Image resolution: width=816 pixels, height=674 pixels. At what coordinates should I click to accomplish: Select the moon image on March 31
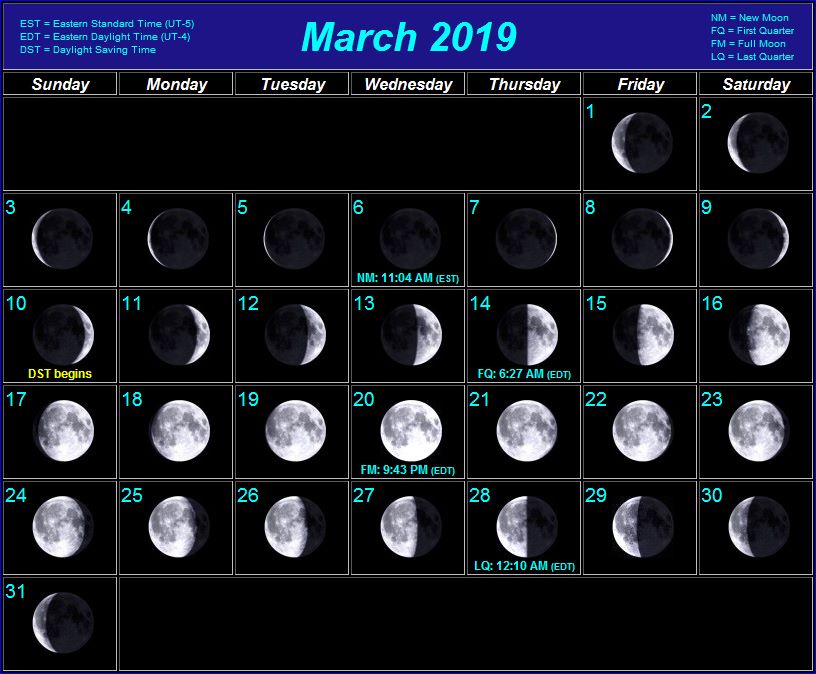[x=62, y=622]
